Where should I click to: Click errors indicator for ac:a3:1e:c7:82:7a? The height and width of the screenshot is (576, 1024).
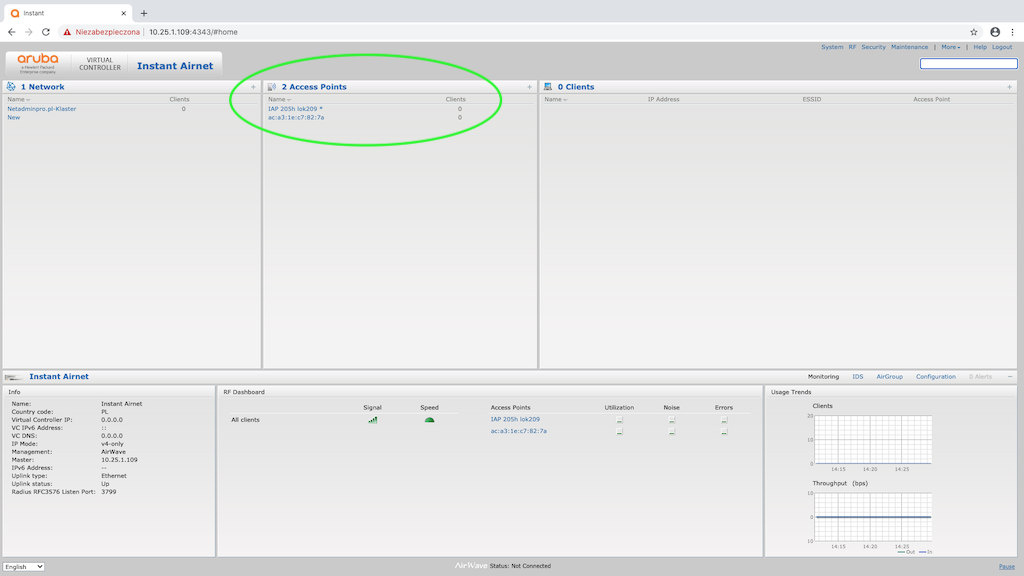click(x=724, y=432)
